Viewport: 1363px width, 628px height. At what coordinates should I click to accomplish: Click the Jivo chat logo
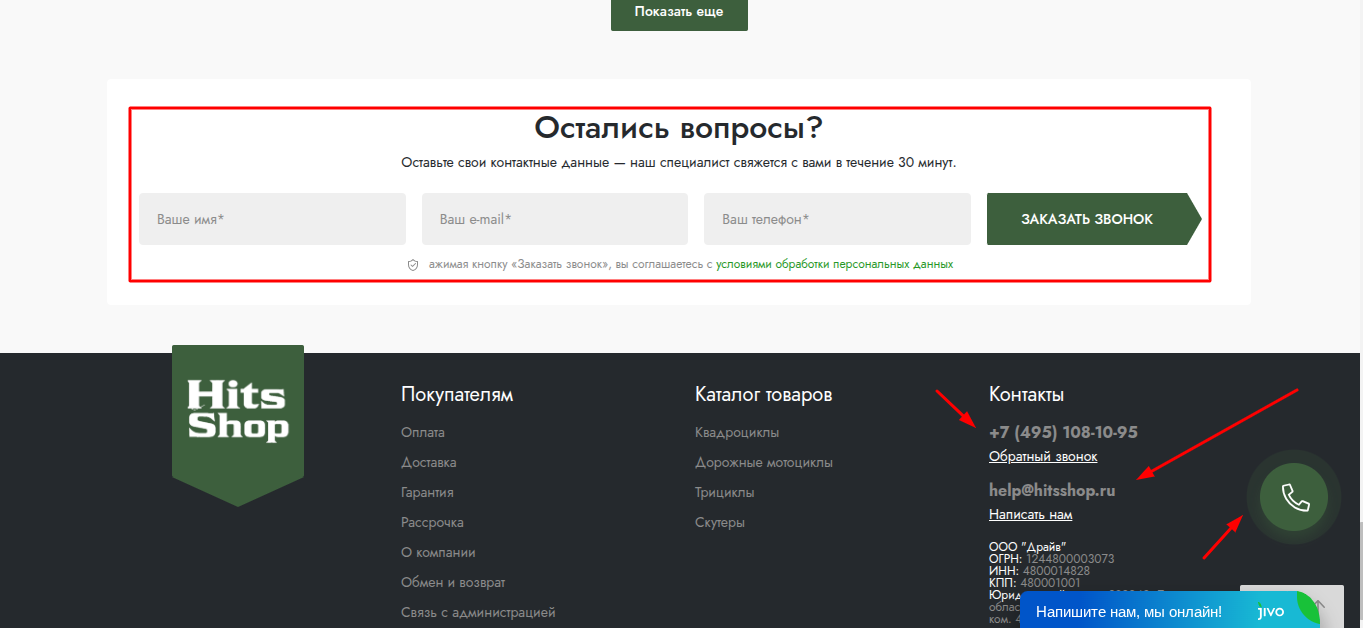point(1271,612)
